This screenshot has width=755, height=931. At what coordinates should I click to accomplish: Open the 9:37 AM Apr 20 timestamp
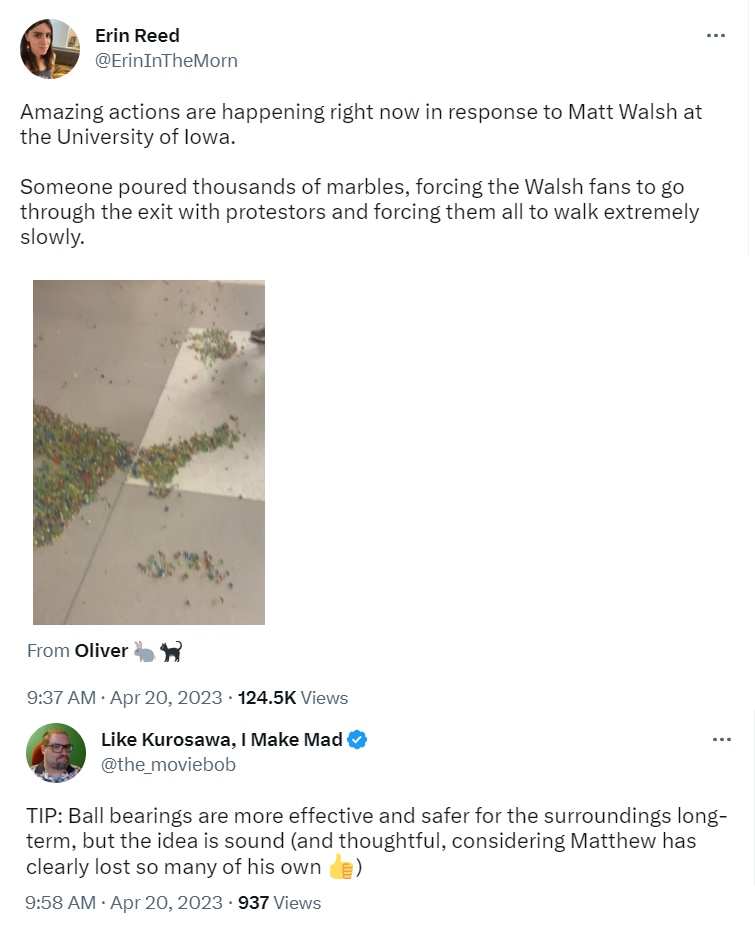(x=124, y=698)
